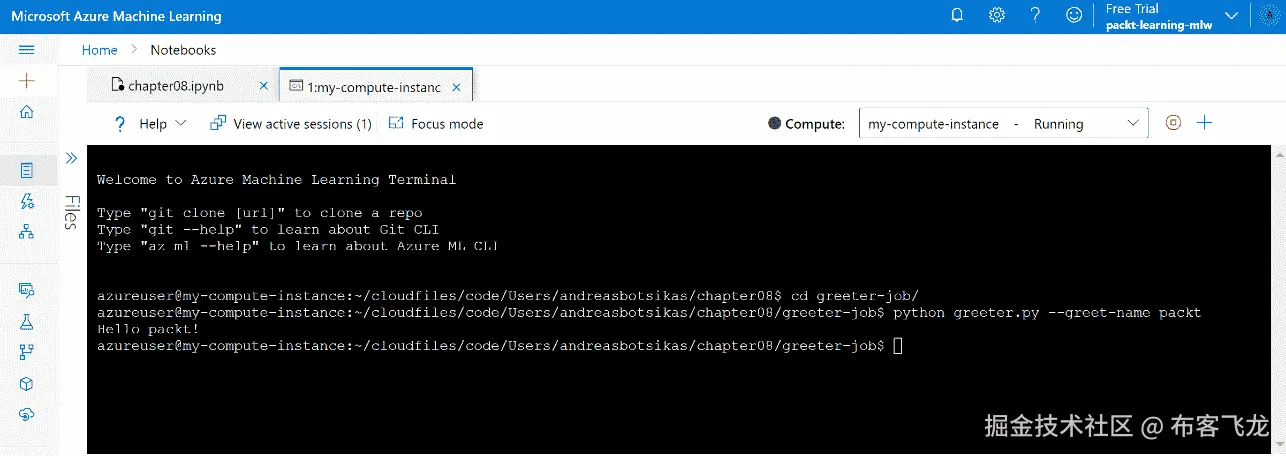Open the help question mark in header
This screenshot has width=1286, height=456.
pyautogui.click(x=1035, y=15)
